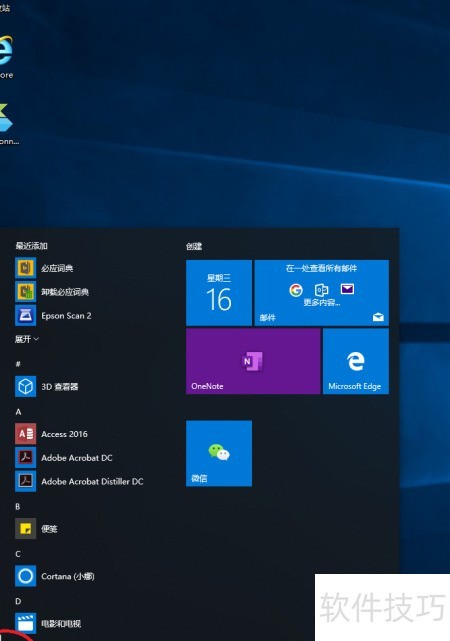Image resolution: width=450 pixels, height=641 pixels.
Task: Open the 3D 查看器 cube icon
Action: click(x=25, y=386)
